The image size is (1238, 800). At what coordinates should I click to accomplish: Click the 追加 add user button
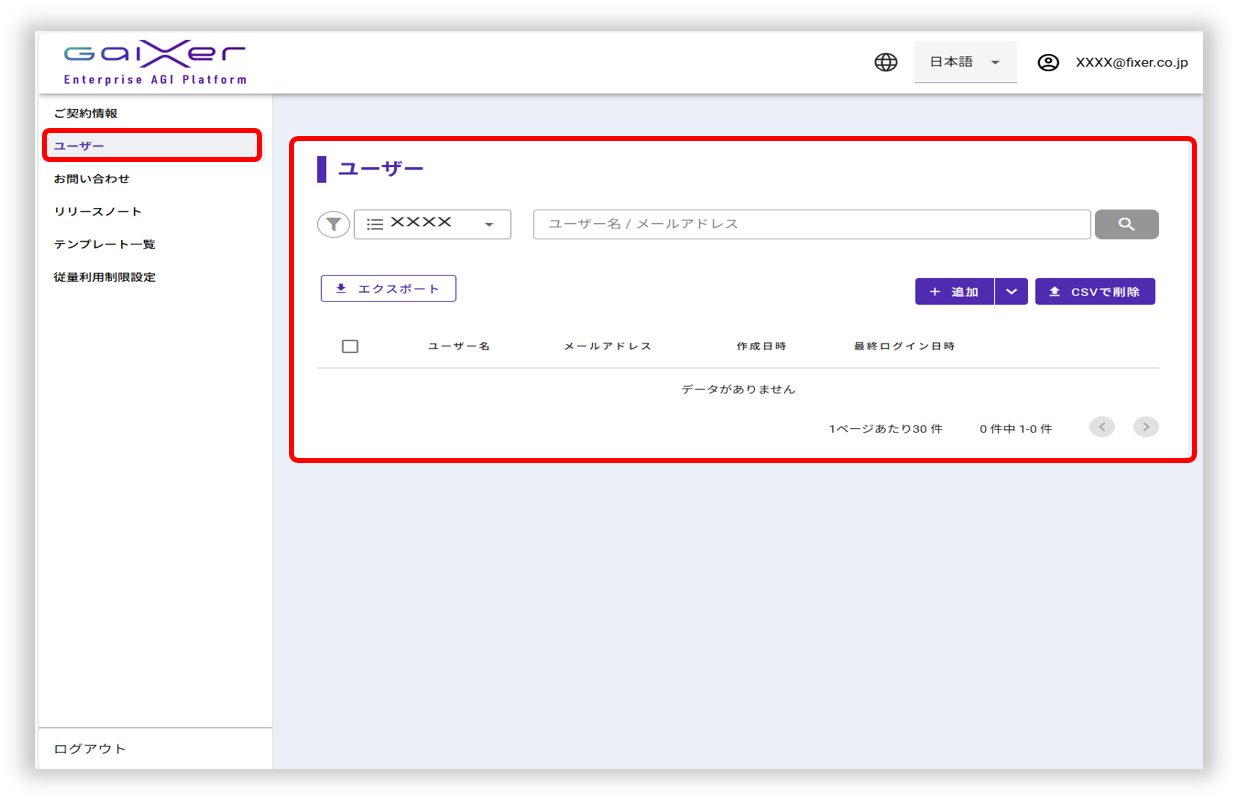pos(954,291)
